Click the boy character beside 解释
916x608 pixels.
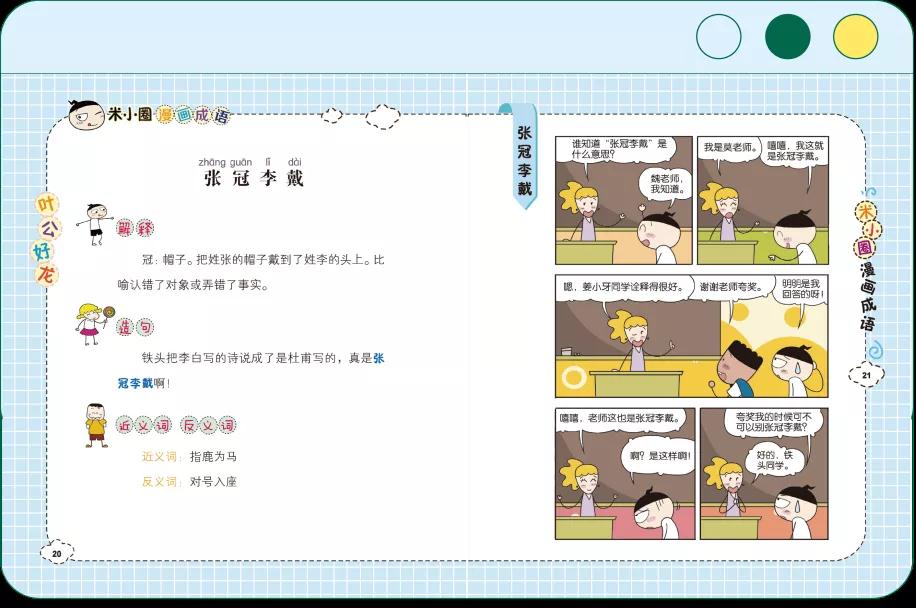[x=95, y=223]
